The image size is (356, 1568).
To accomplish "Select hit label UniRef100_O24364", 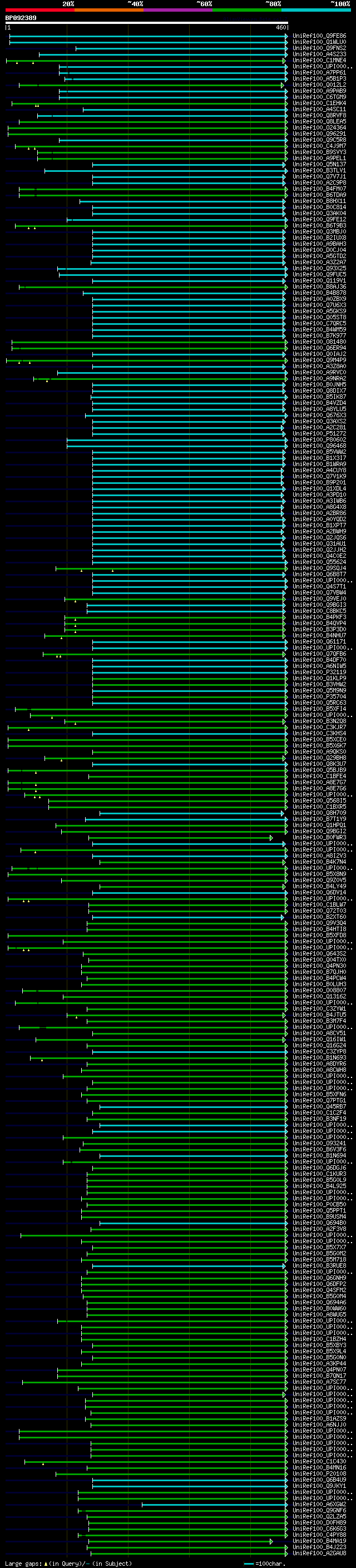I will pyautogui.click(x=319, y=128).
